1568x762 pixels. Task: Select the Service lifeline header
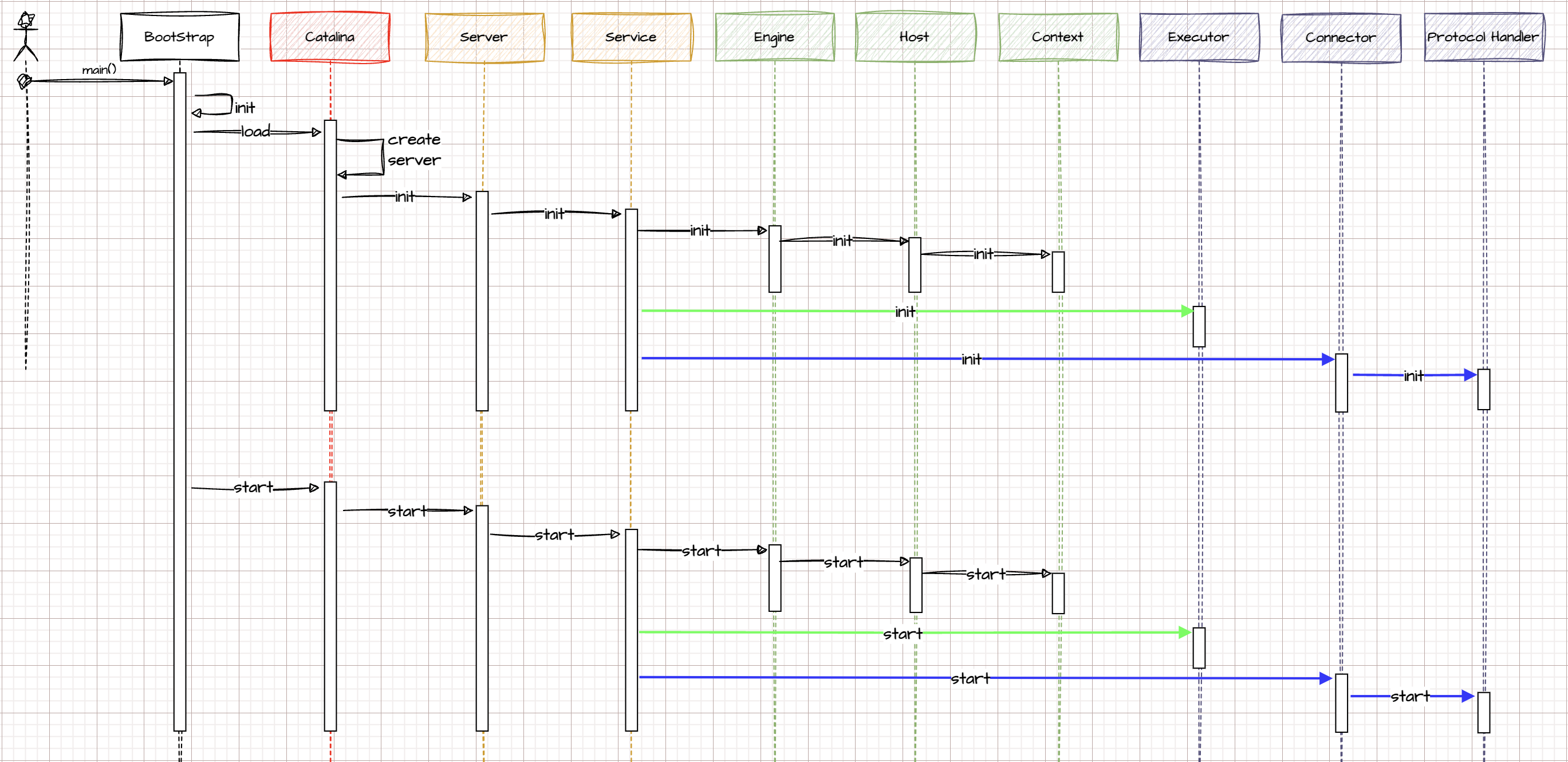(631, 37)
